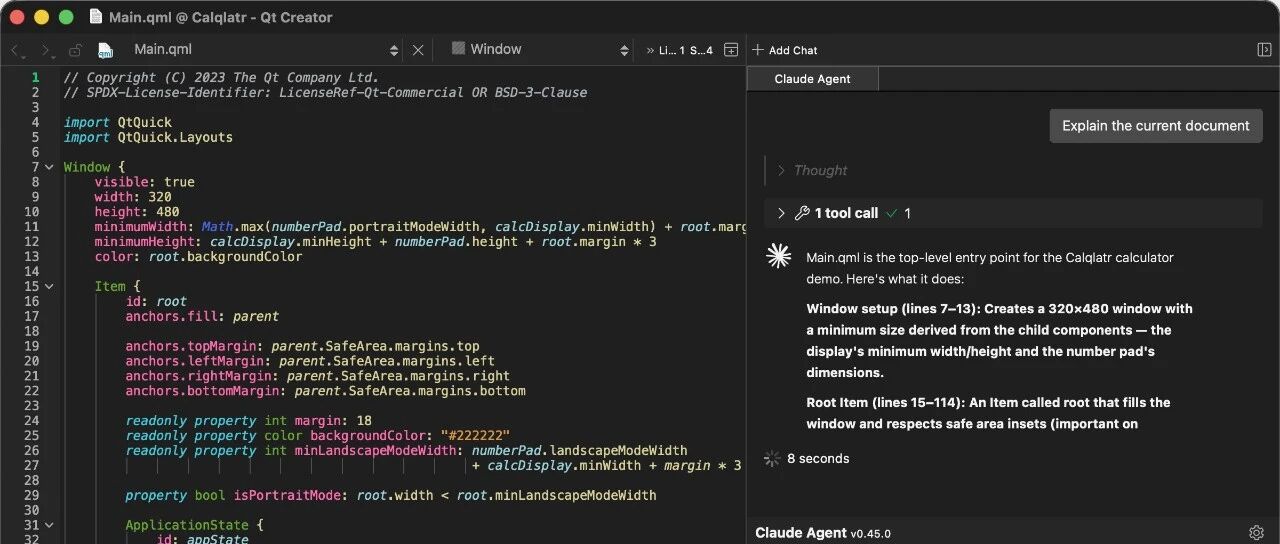Click the minimumWidth Math.max line

coord(420,227)
